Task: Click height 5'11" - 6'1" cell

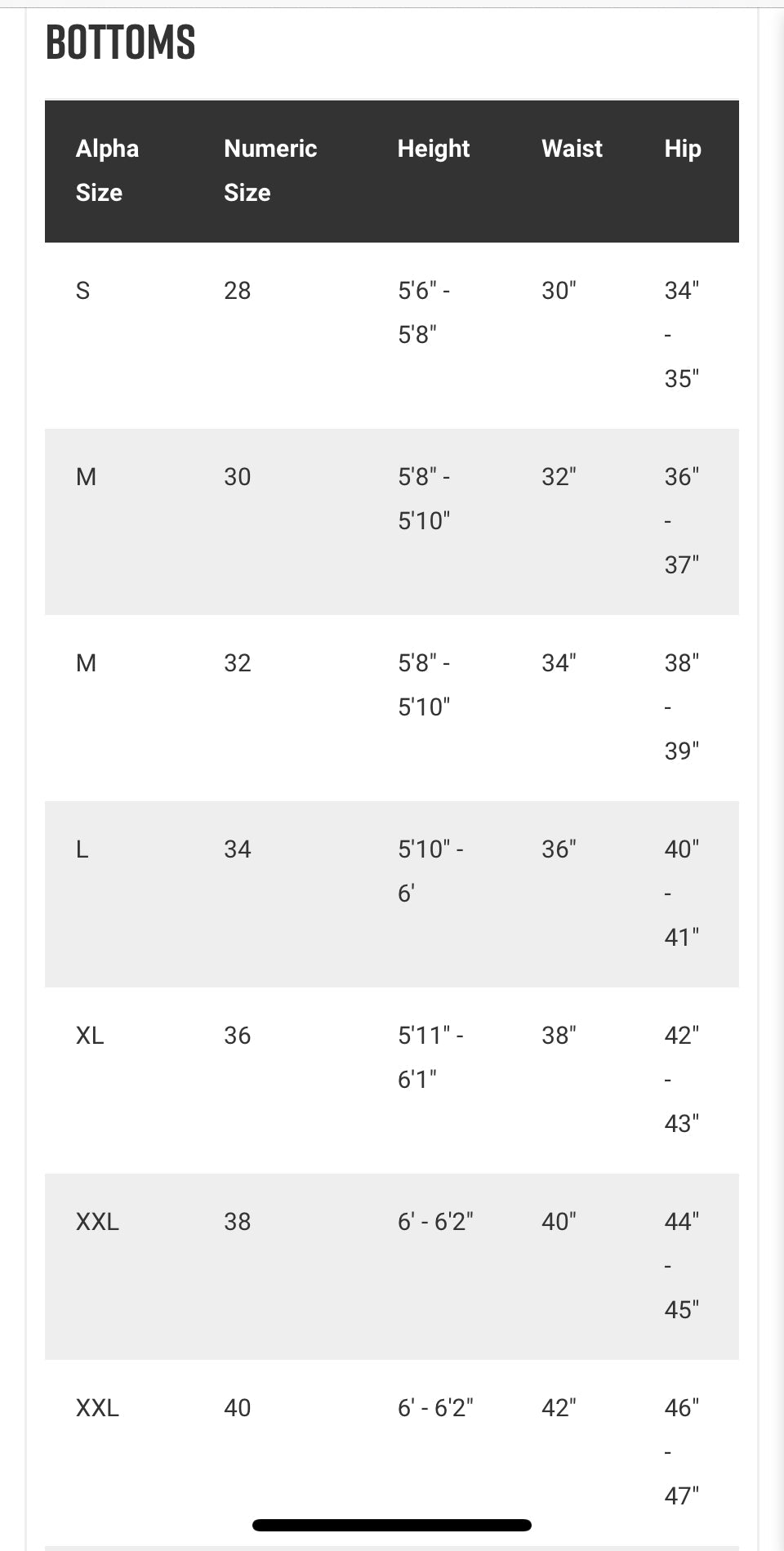Action: click(430, 1058)
